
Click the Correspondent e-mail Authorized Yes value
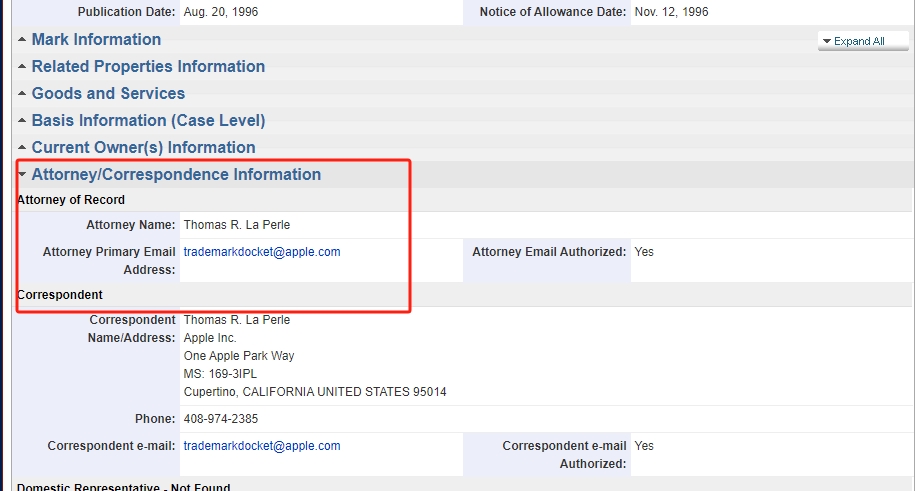[644, 446]
